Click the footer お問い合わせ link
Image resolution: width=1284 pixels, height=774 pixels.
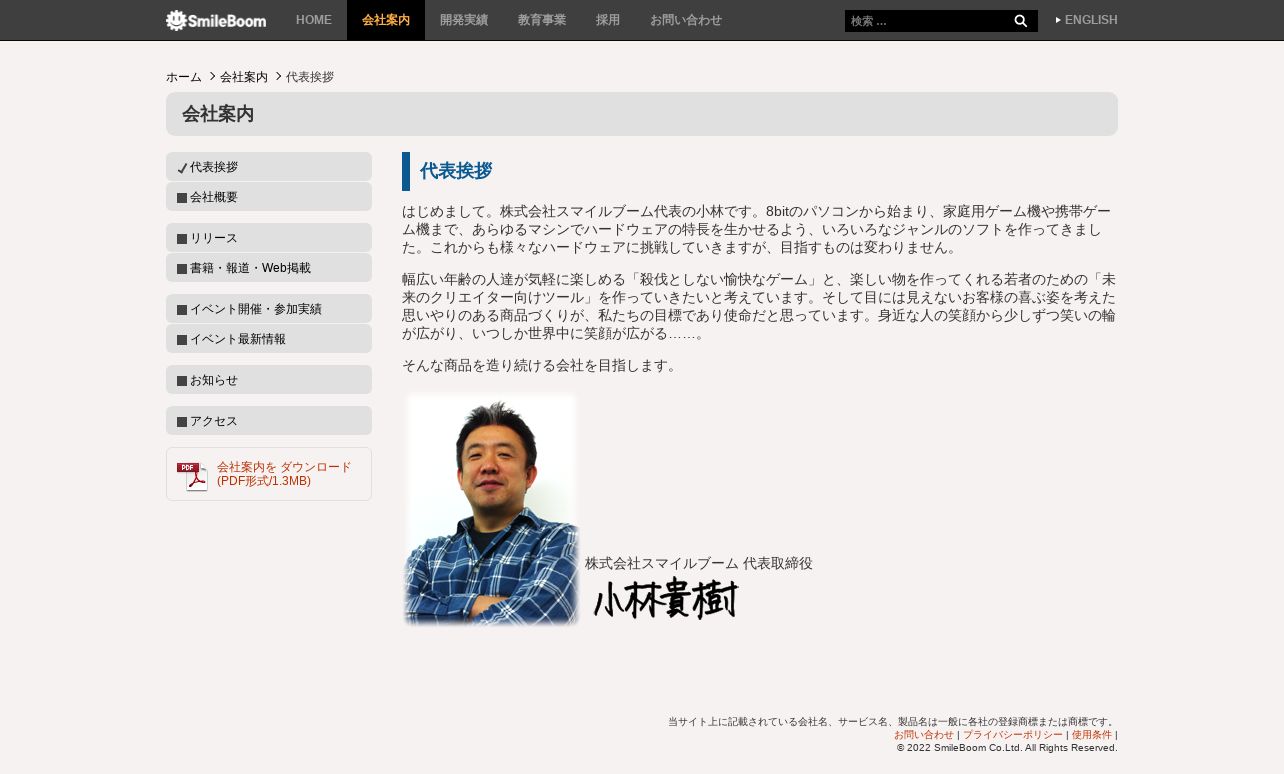click(x=924, y=735)
